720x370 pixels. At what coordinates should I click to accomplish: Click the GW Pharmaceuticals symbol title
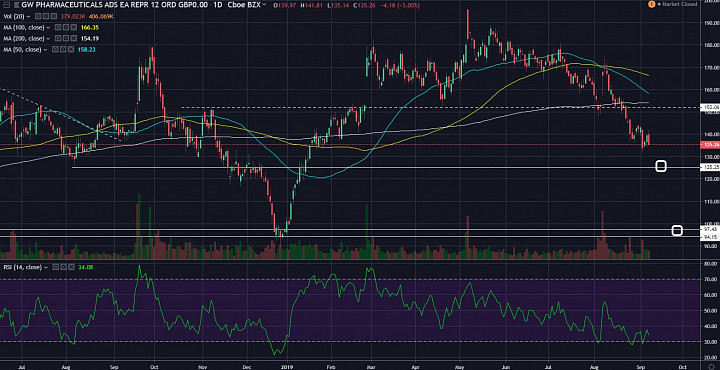tap(114, 5)
